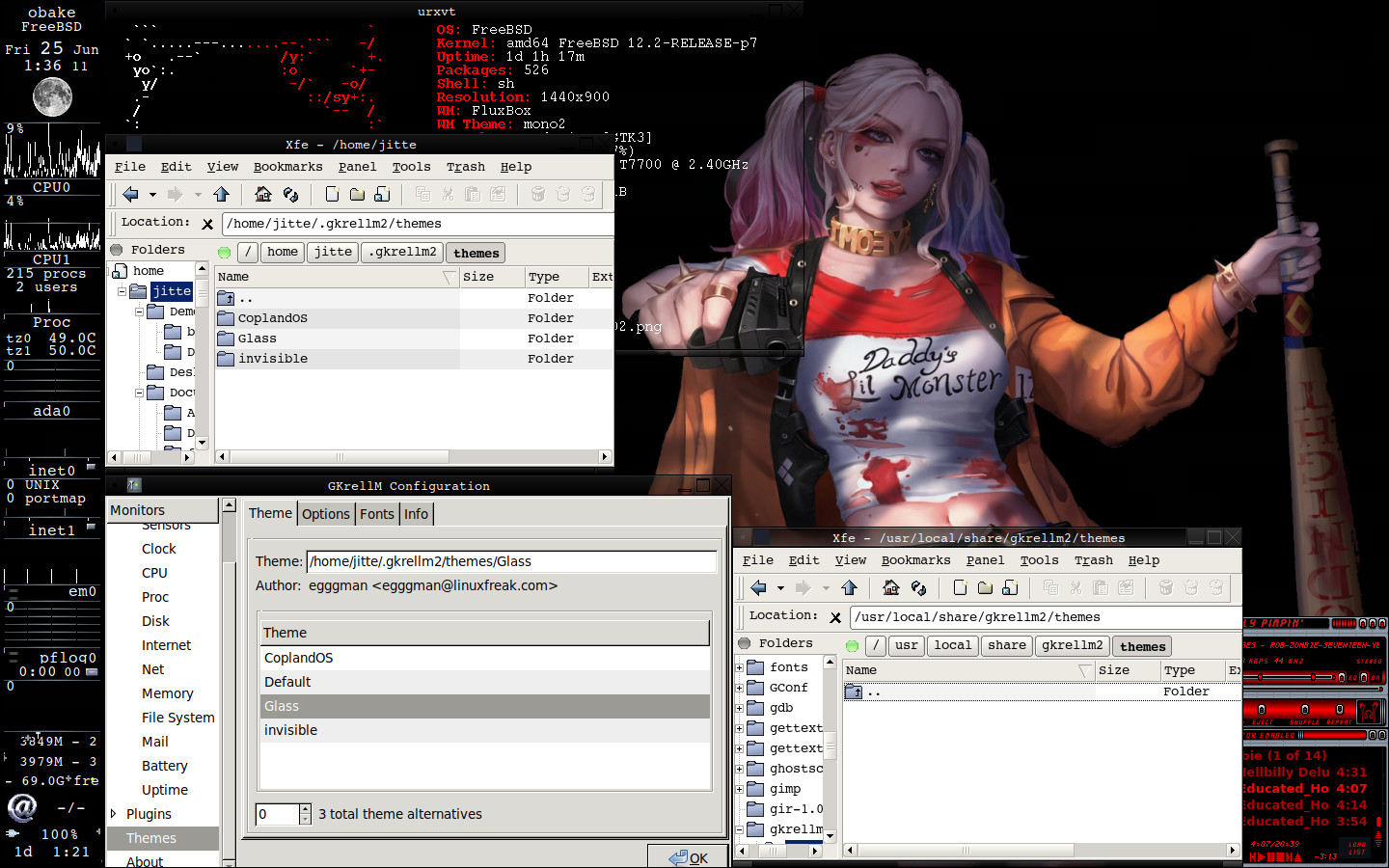Click the local path button
The width and height of the screenshot is (1389, 868).
tap(953, 645)
